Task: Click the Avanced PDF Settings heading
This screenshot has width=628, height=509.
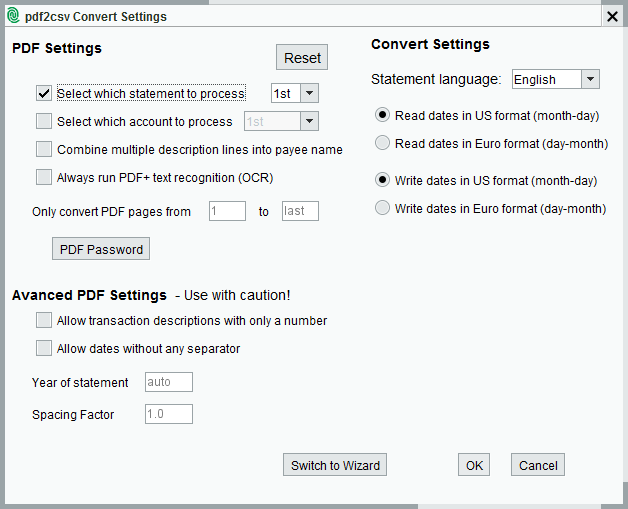Action: [x=89, y=295]
